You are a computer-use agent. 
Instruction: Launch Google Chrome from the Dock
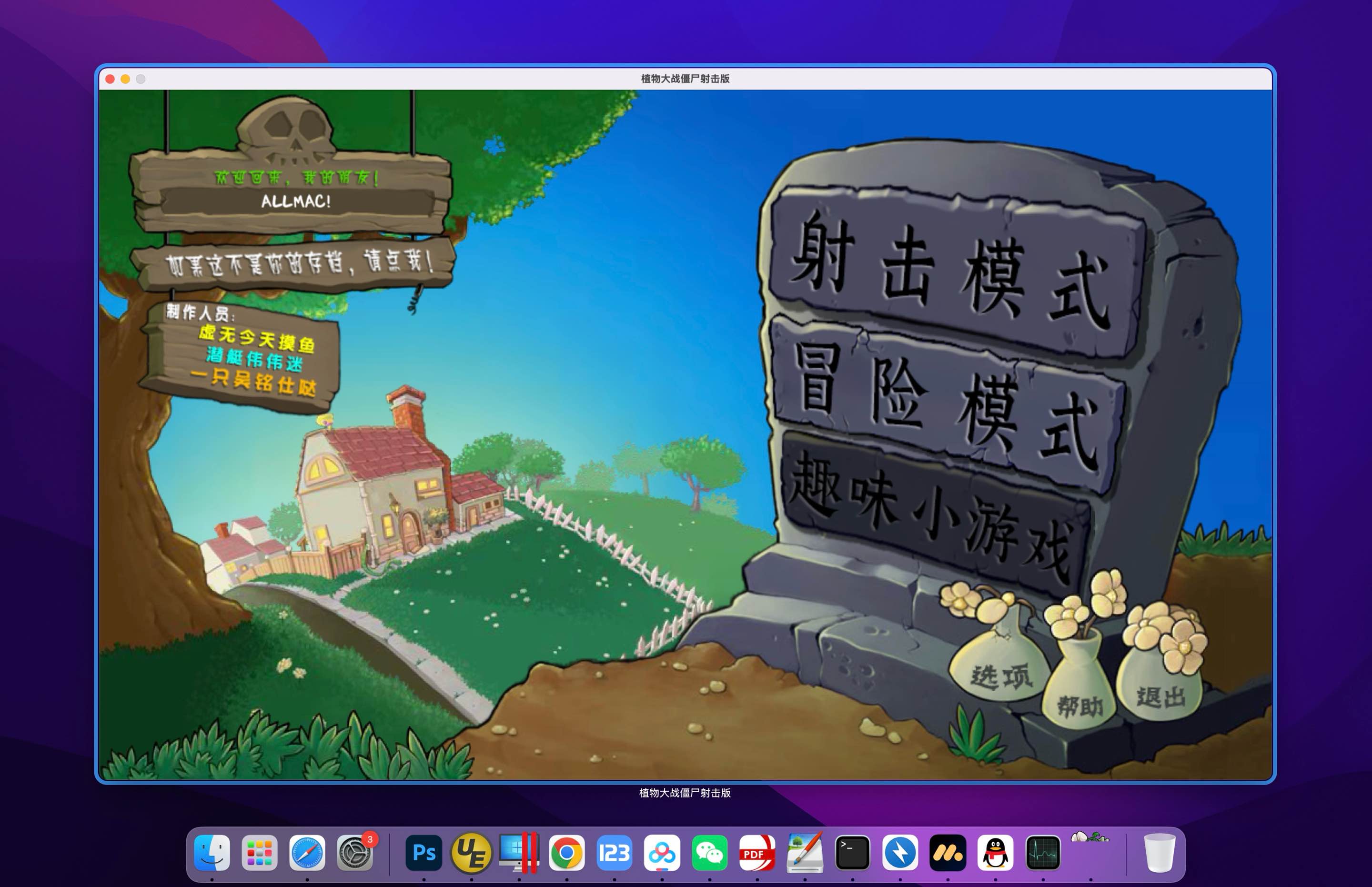click(567, 852)
